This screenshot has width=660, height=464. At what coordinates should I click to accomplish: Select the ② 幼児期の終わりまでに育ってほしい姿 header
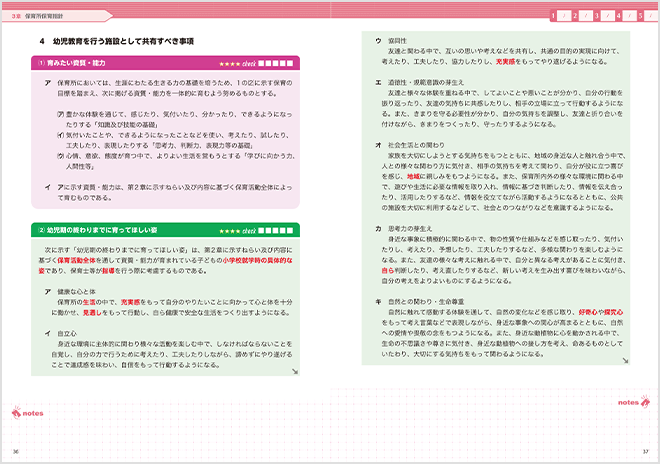(165, 230)
